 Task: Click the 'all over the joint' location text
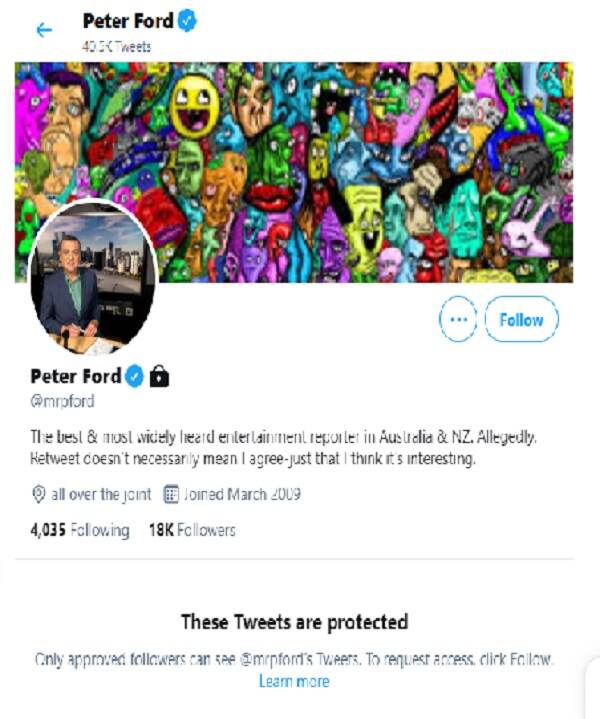click(101, 494)
